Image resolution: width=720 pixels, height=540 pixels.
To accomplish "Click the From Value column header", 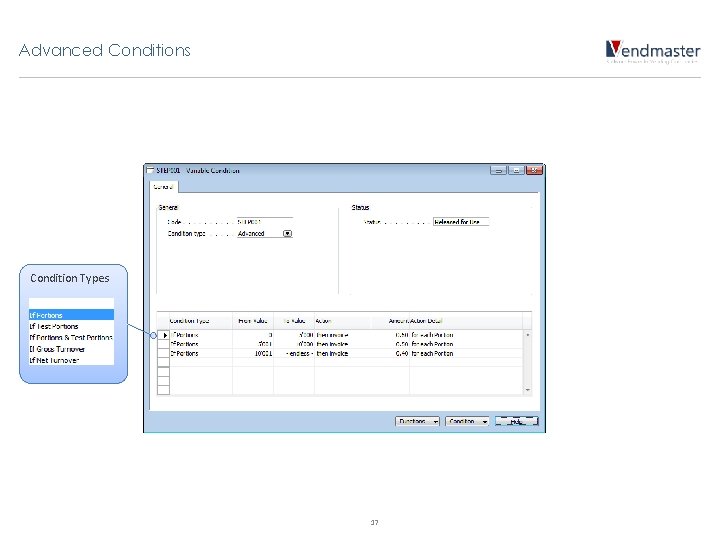I will coord(253,321).
